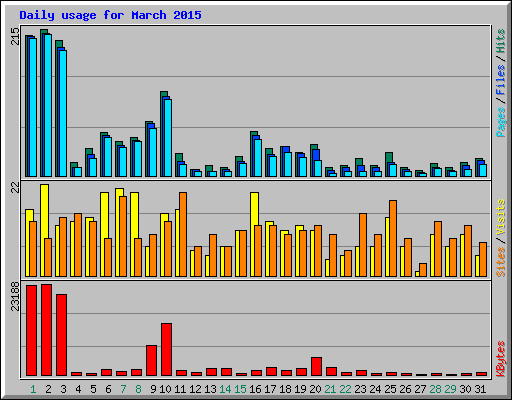Click day label 3 on the x-axis
This screenshot has height=400, width=512.
coord(63,389)
